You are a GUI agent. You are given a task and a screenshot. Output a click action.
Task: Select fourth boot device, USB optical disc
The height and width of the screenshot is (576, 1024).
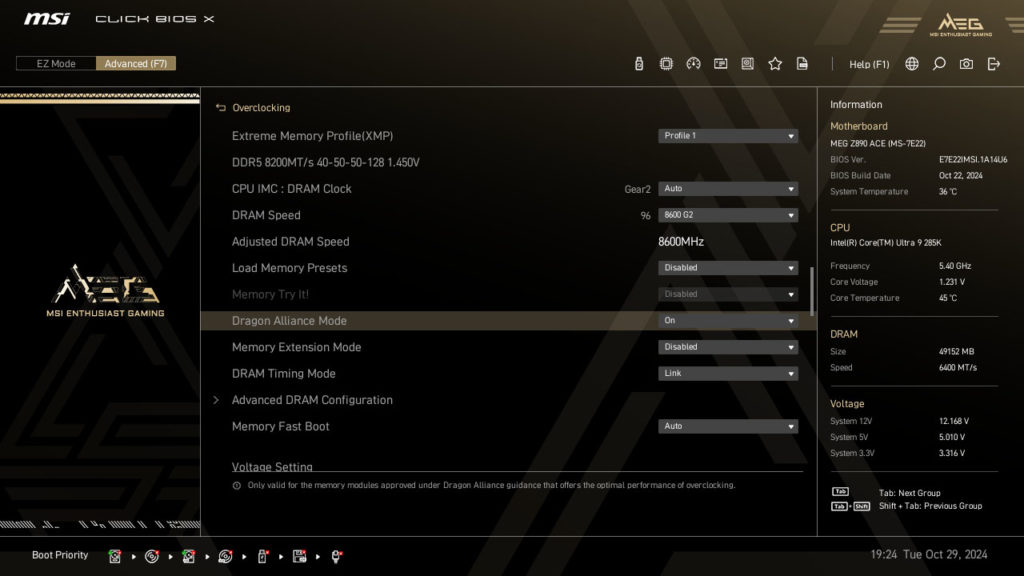(225, 556)
